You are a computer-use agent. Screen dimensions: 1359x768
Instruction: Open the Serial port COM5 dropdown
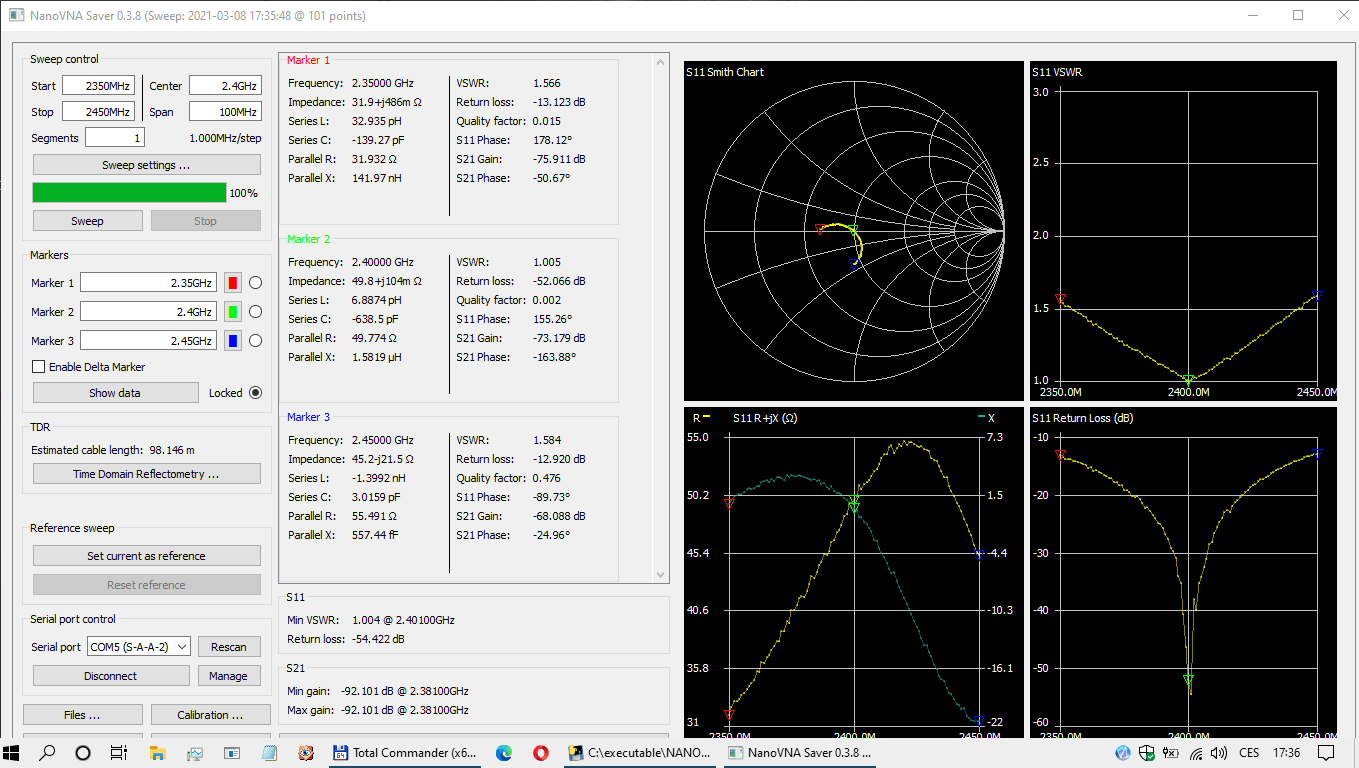point(139,647)
